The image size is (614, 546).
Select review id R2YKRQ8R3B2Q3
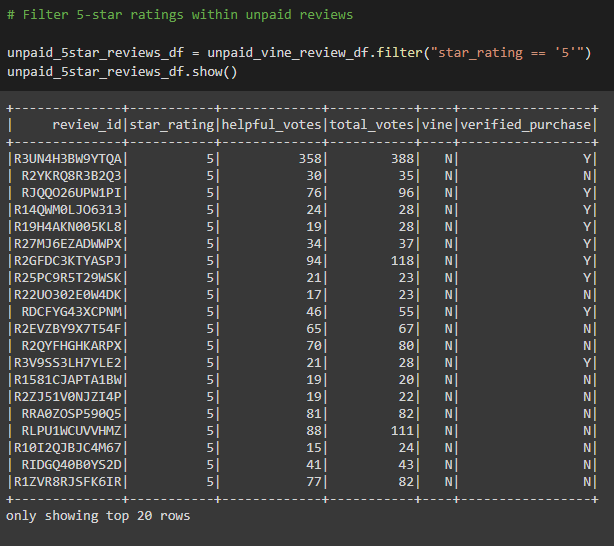click(x=72, y=176)
